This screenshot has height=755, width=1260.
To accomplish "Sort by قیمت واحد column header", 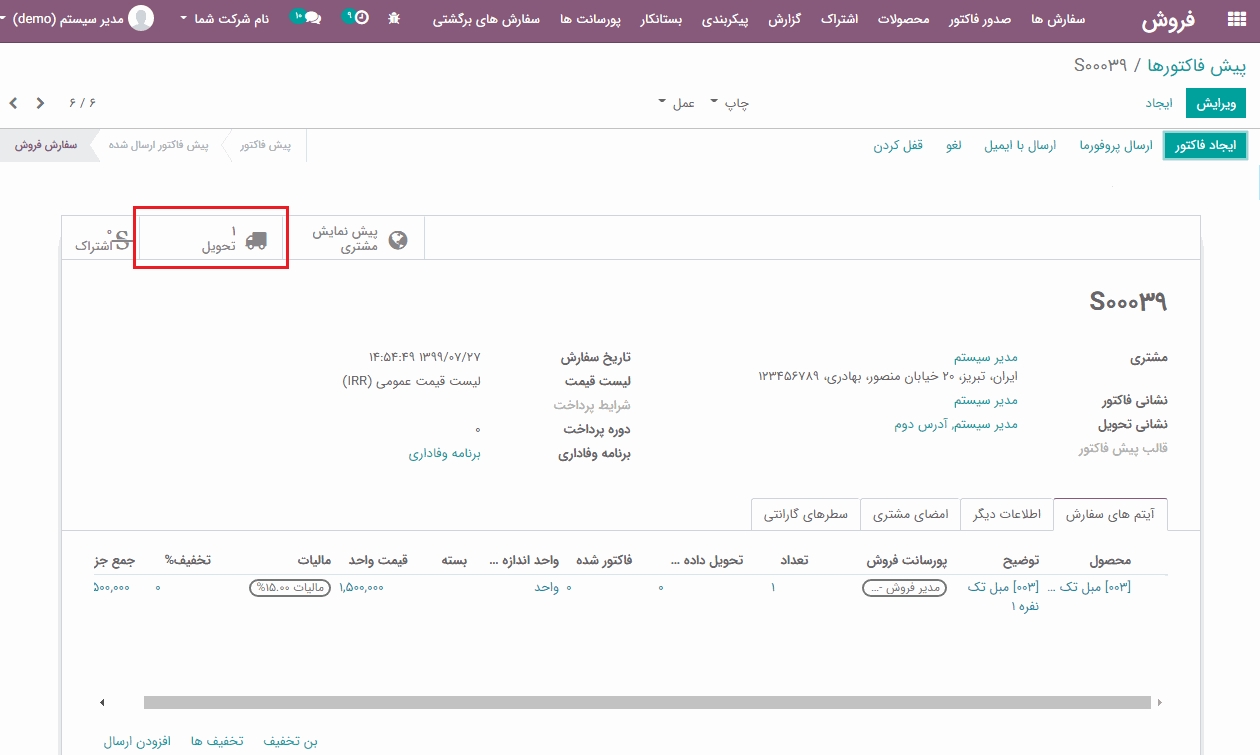I will coord(378,560).
